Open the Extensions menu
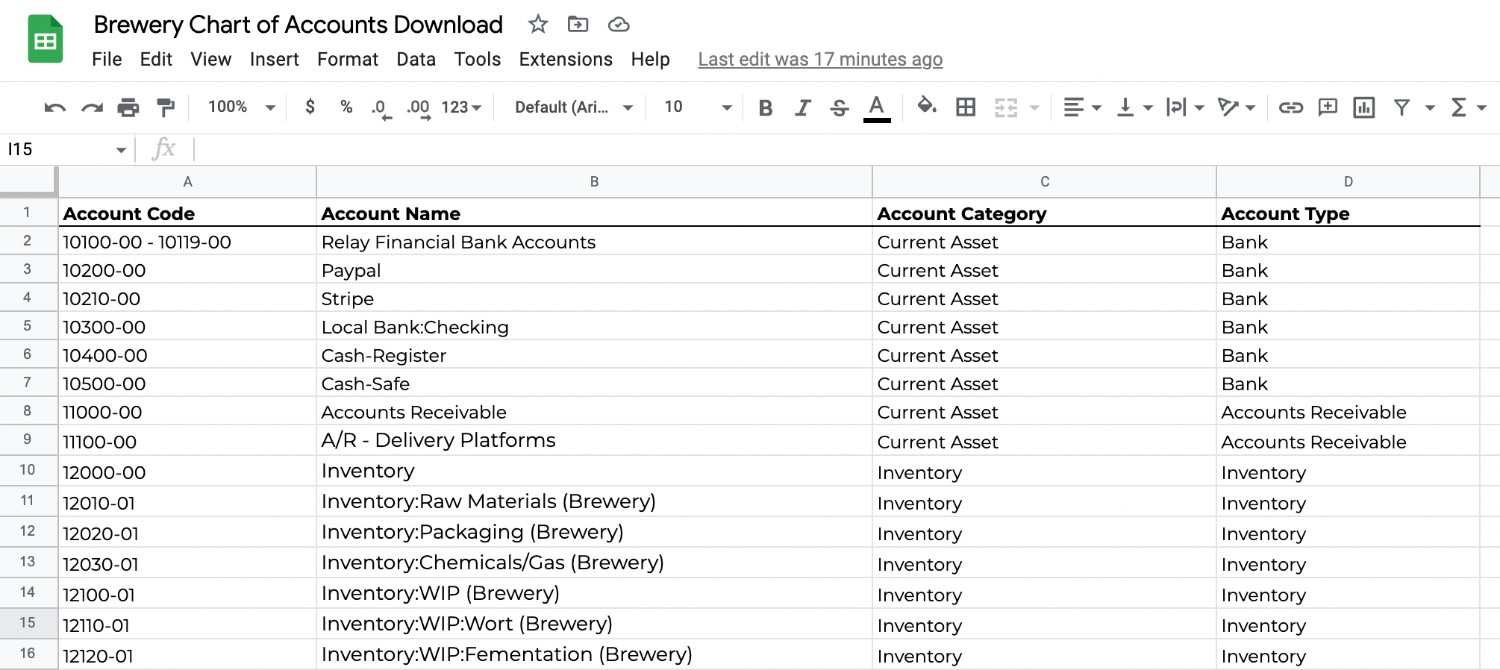 [x=565, y=59]
